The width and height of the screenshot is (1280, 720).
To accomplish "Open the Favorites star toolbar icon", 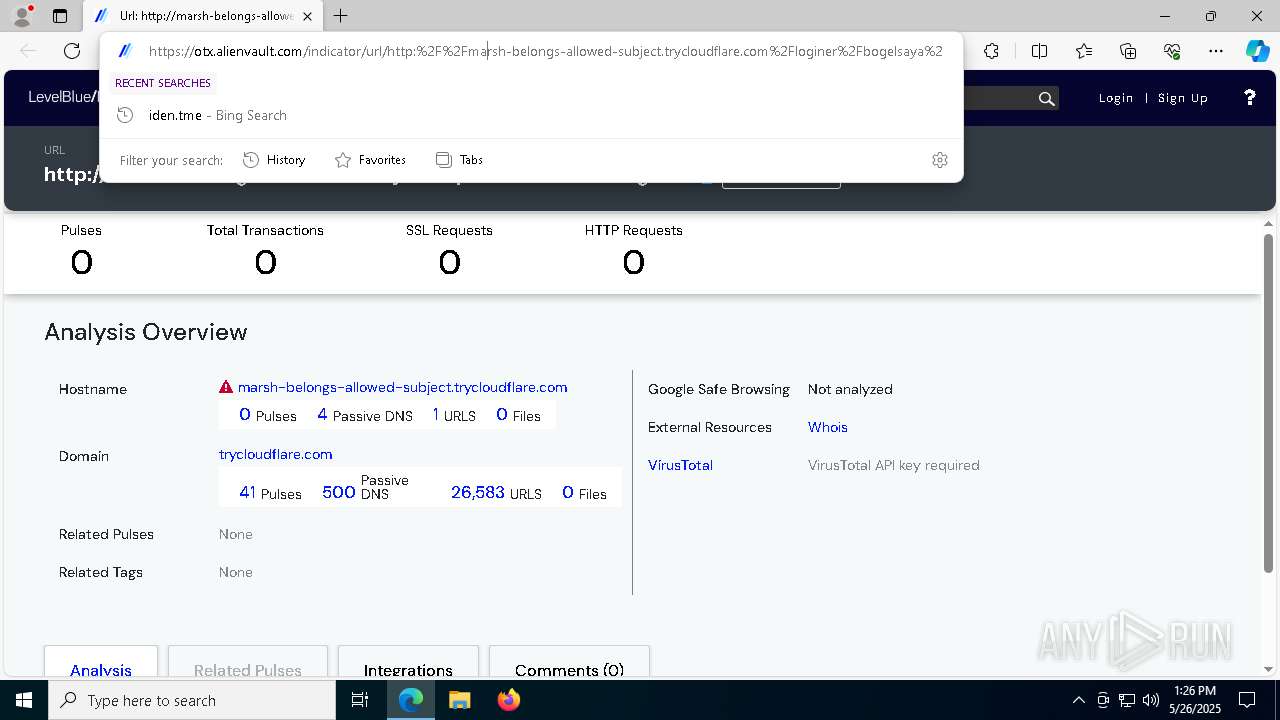I will coord(1084,51).
